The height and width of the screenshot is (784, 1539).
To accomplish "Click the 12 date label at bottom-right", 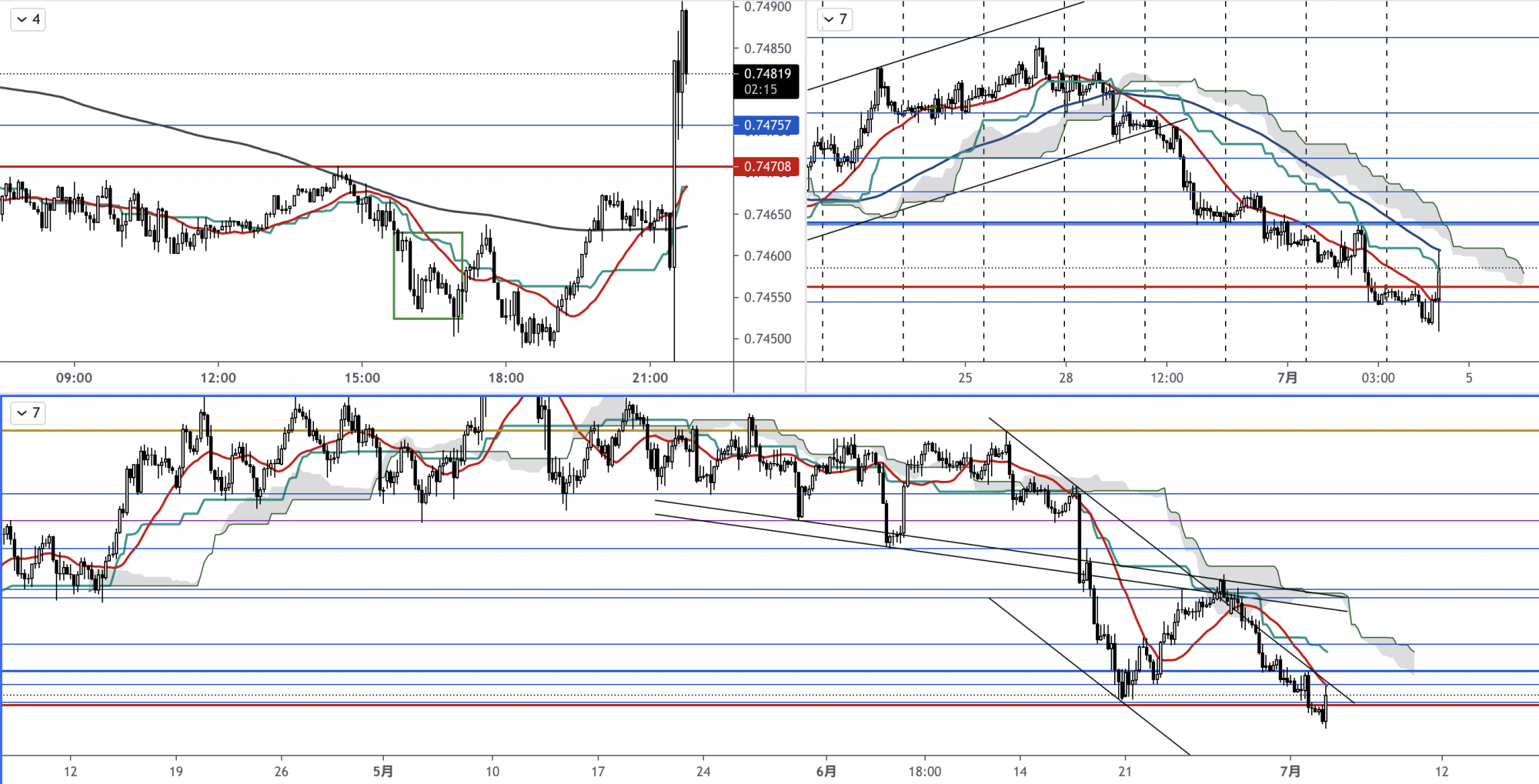I will tap(1441, 772).
